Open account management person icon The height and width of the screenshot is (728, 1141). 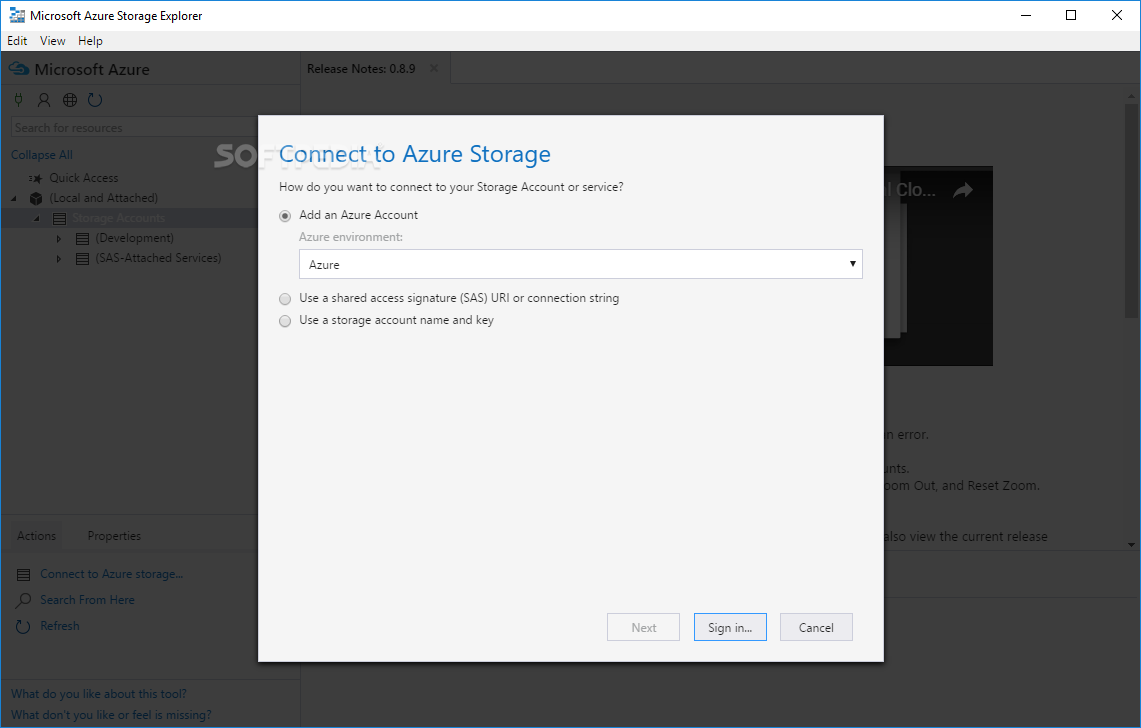(x=44, y=100)
